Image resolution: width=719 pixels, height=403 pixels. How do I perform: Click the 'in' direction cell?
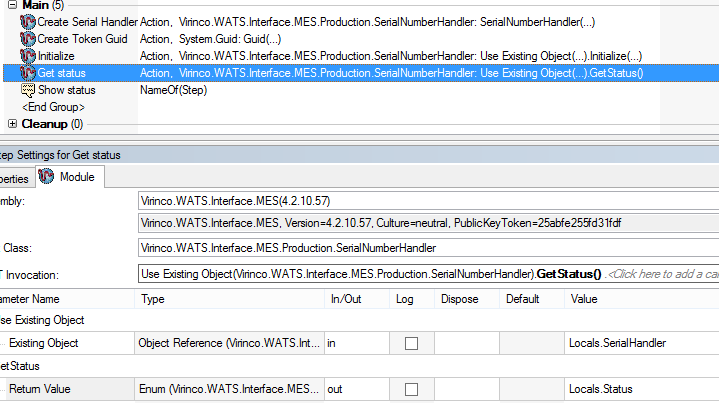pos(357,343)
